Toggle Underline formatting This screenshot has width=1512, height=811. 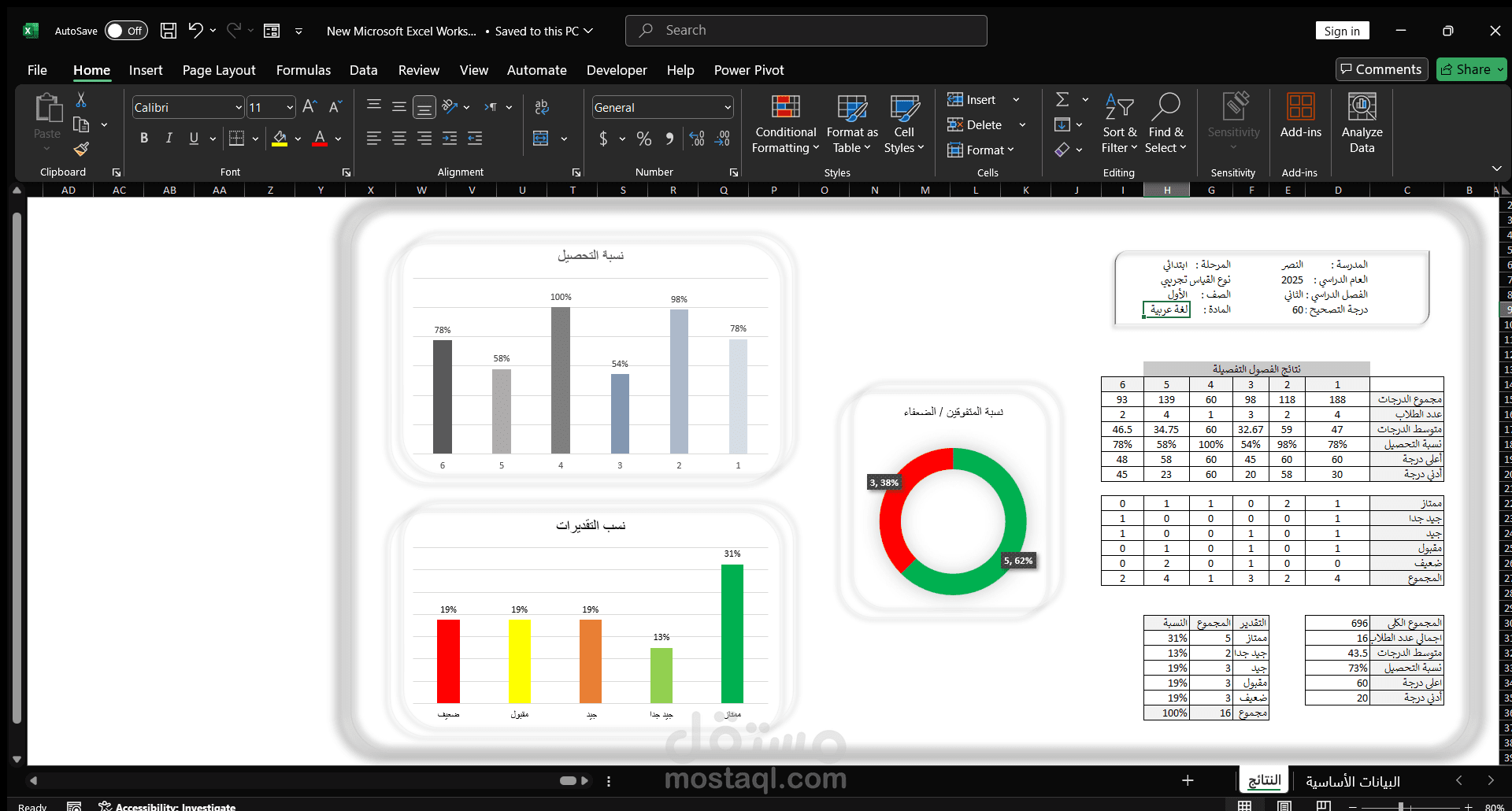(194, 139)
